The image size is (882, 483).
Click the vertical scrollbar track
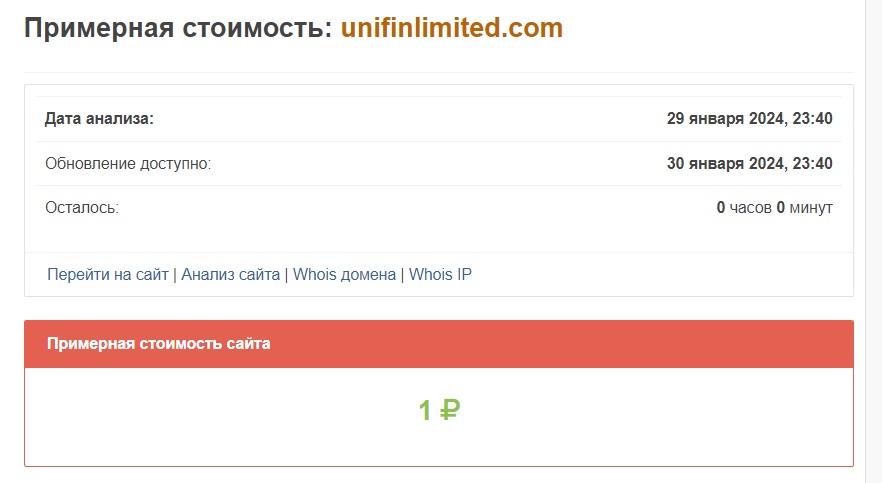(873, 240)
